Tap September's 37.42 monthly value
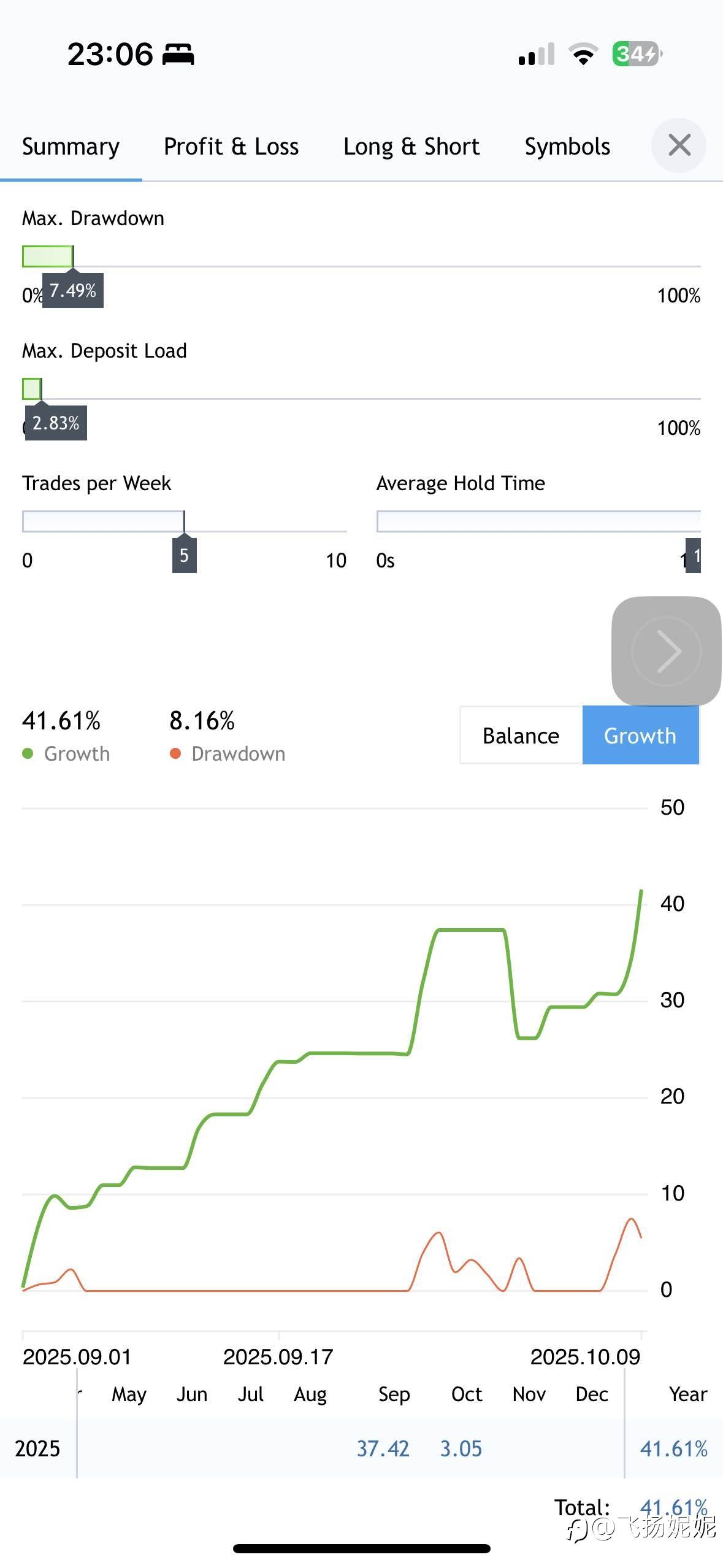The height and width of the screenshot is (1568, 723). point(383,1448)
